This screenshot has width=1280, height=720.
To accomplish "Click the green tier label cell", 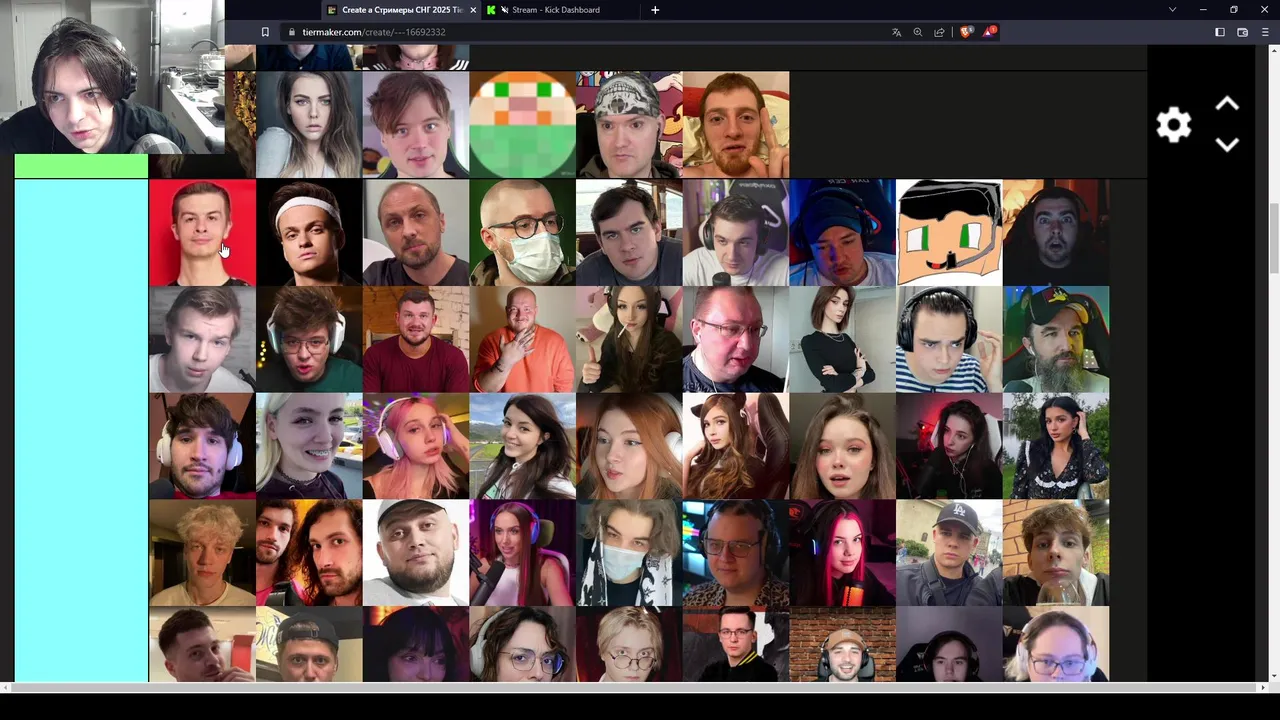I will point(81,166).
